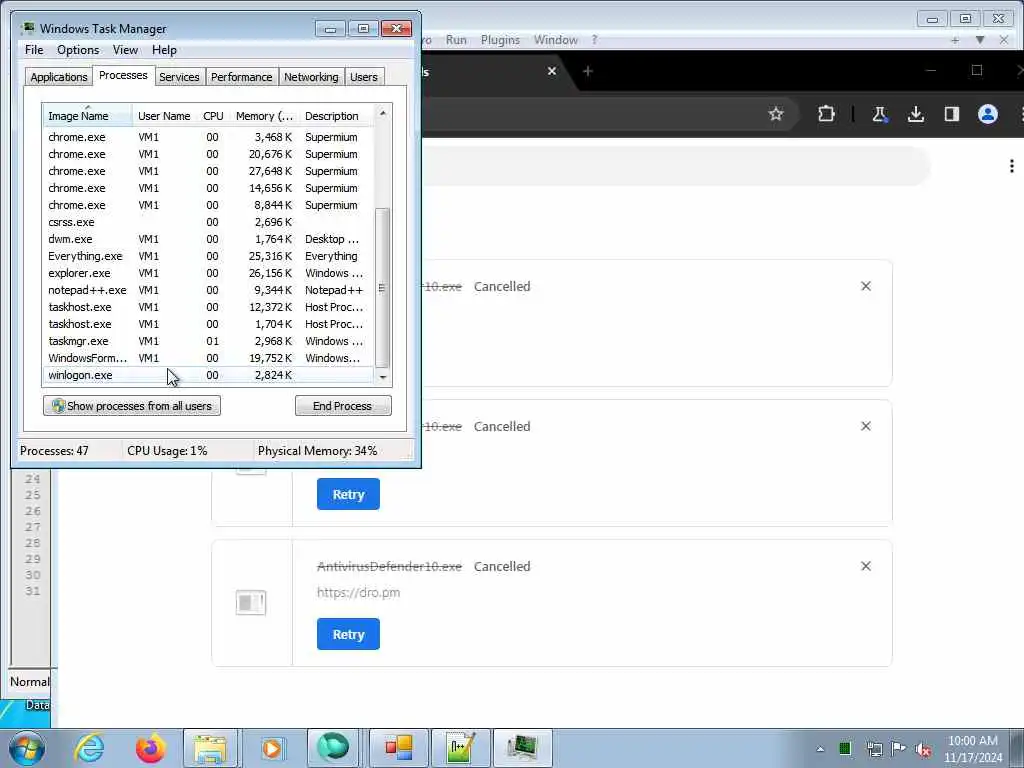Screen dimensions: 1024x768
Task: Open the View menu in Task Manager
Action: tap(125, 50)
